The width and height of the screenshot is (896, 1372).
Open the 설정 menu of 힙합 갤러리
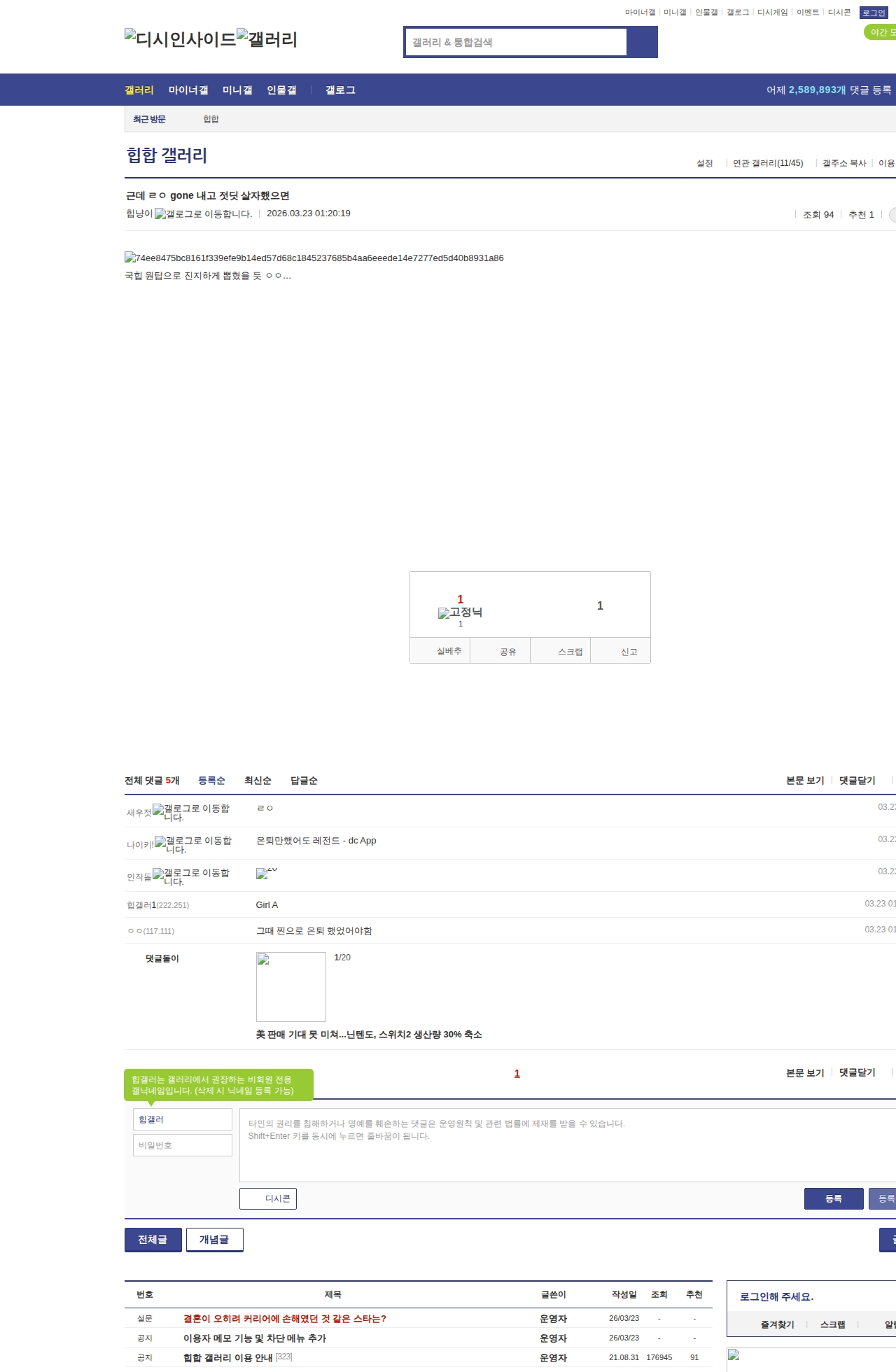(x=704, y=163)
